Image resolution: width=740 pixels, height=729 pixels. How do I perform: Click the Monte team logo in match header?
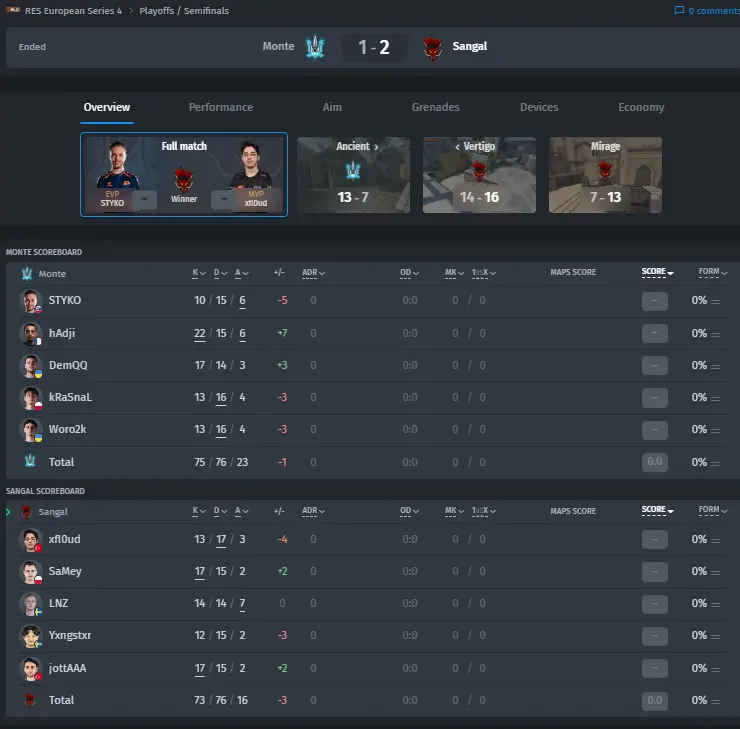click(x=315, y=47)
